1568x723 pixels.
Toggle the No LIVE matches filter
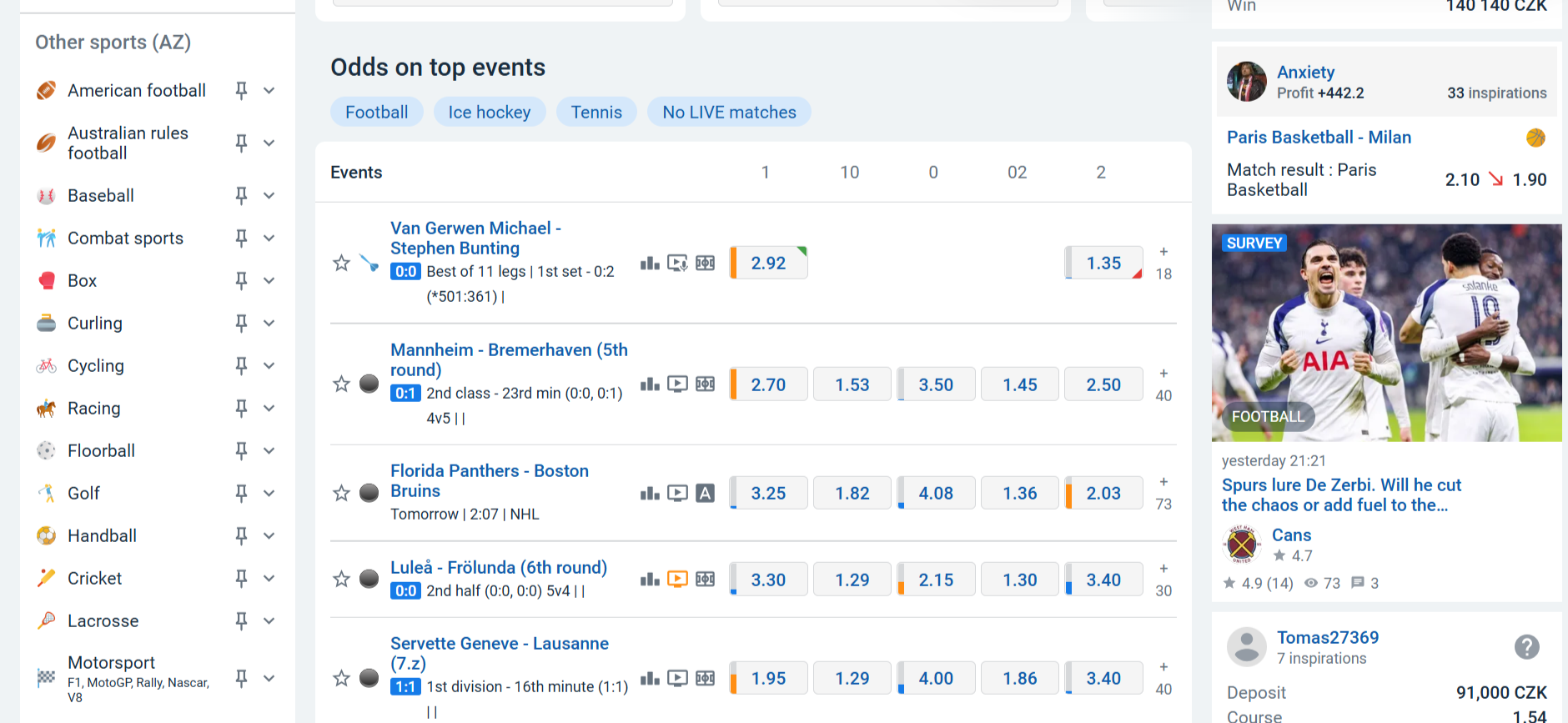coord(729,111)
